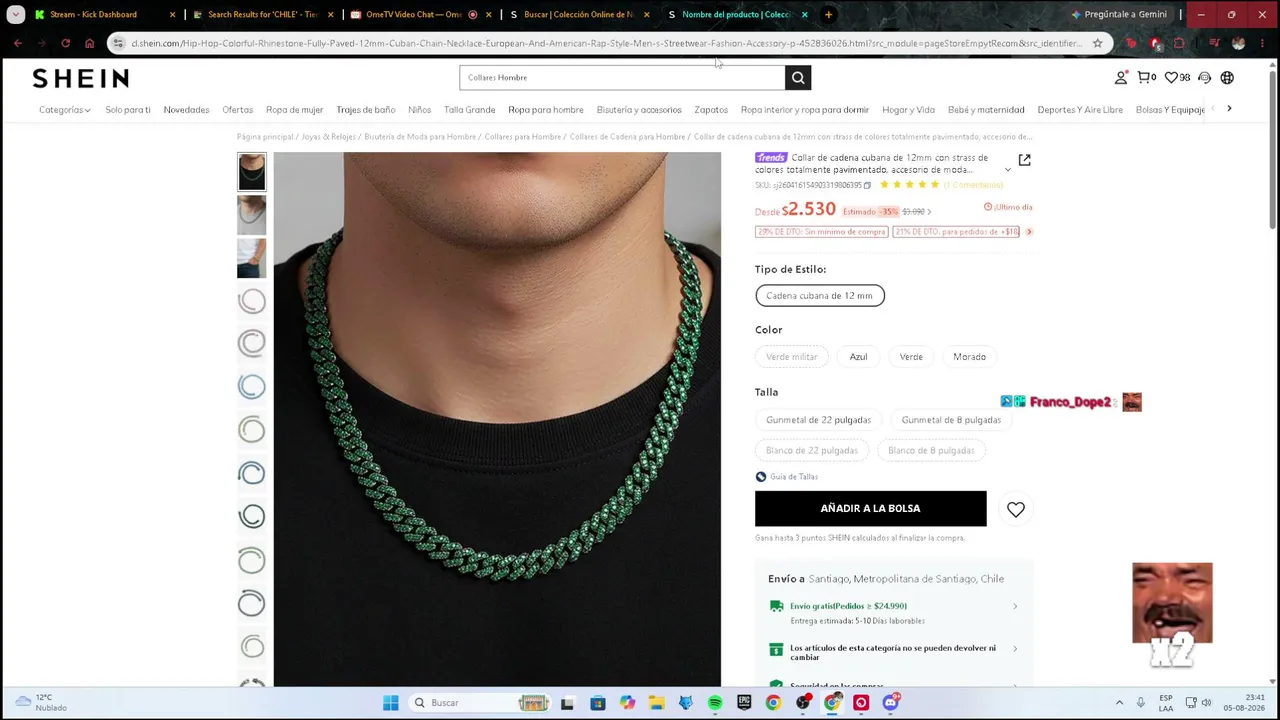The image size is (1280, 720).
Task: Choose Gunmetal de 22 pulgadas size
Action: tap(819, 420)
